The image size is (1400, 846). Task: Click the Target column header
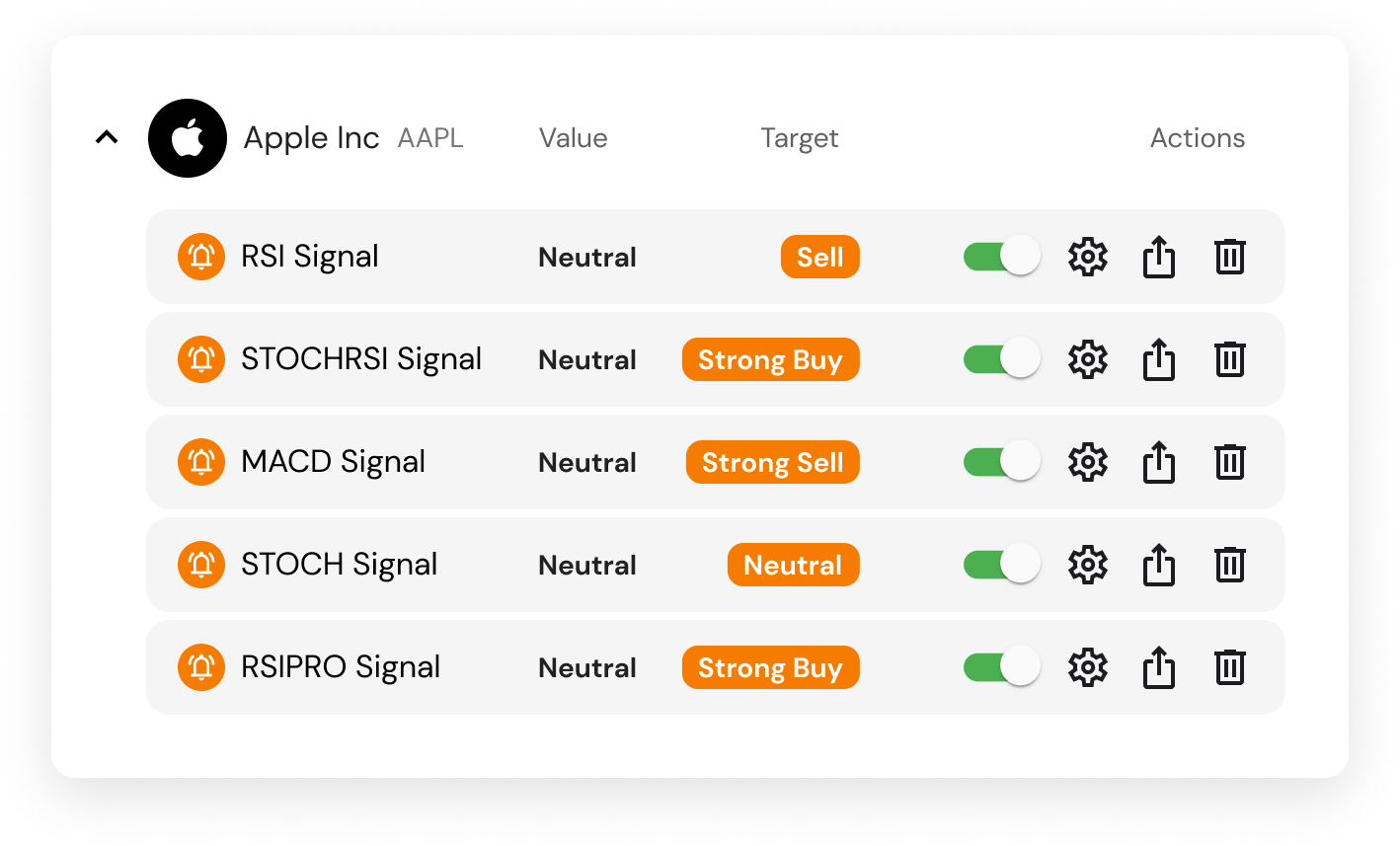(x=800, y=138)
